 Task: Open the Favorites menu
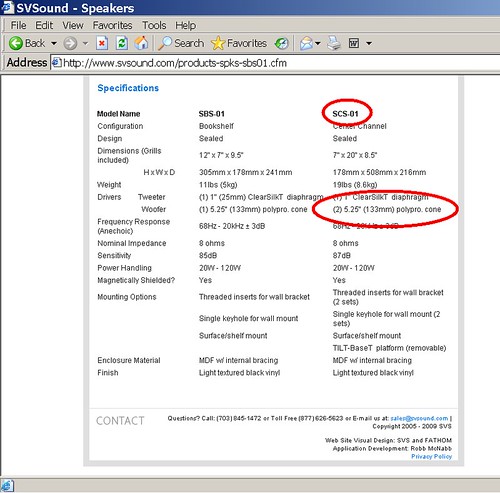[113, 25]
